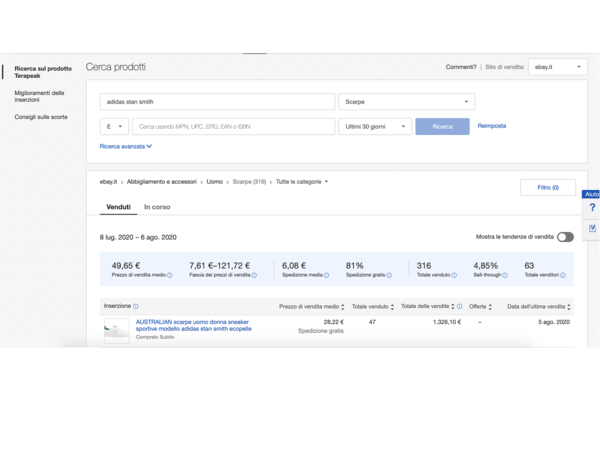Switch to the In corso tab
600x450 pixels.
click(x=157, y=207)
